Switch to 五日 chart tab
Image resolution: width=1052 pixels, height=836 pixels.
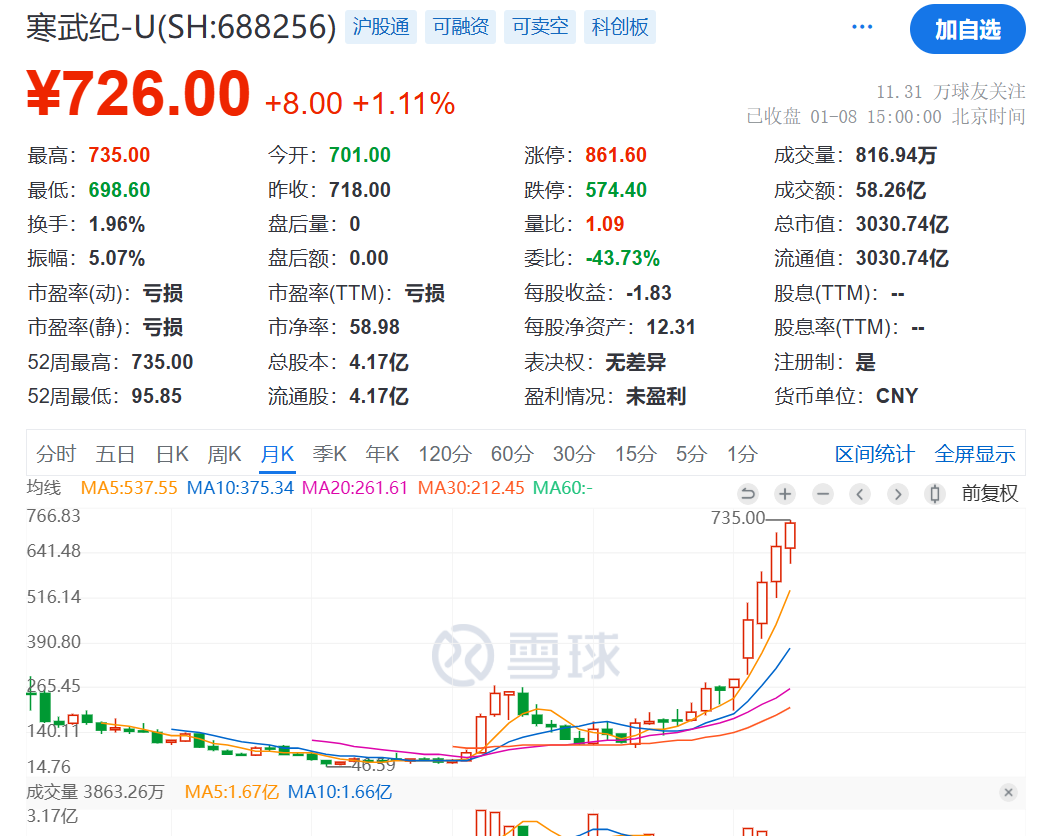pyautogui.click(x=115, y=454)
